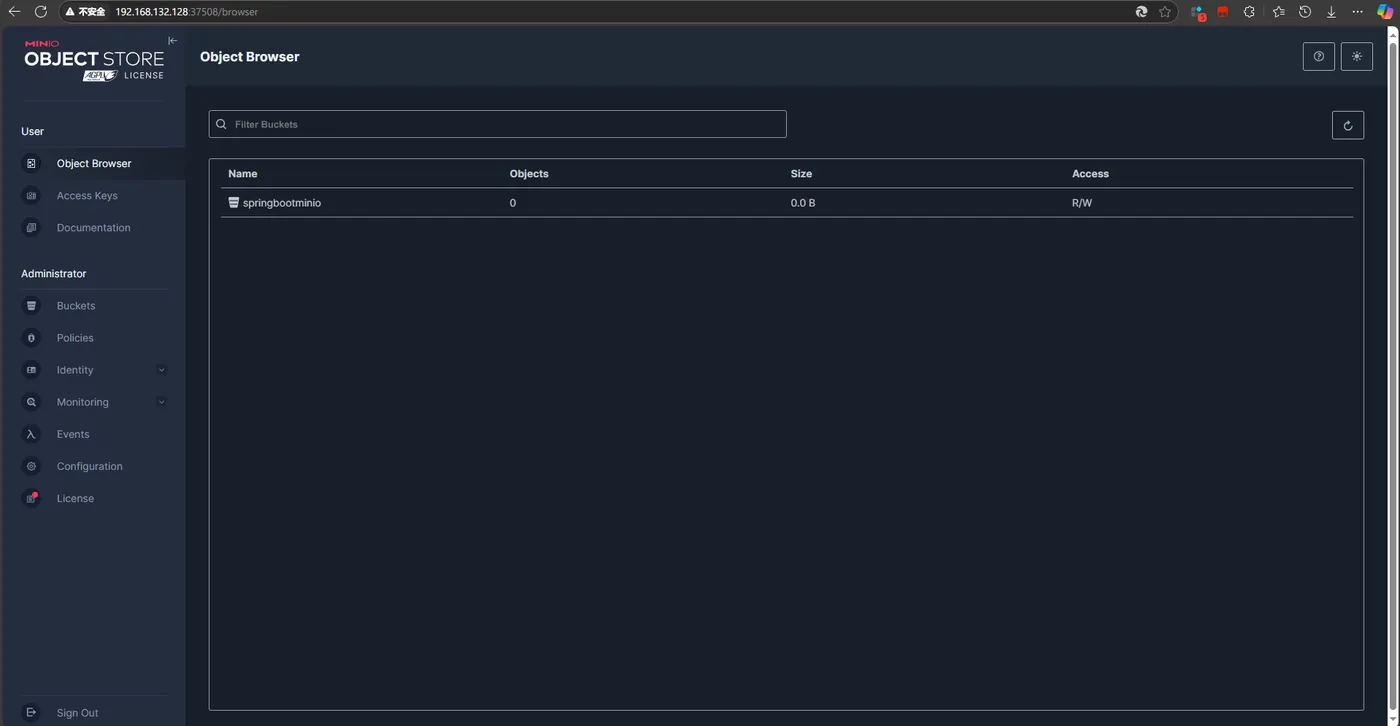Expand the Identity submenu chevron
1400x726 pixels.
click(x=161, y=370)
